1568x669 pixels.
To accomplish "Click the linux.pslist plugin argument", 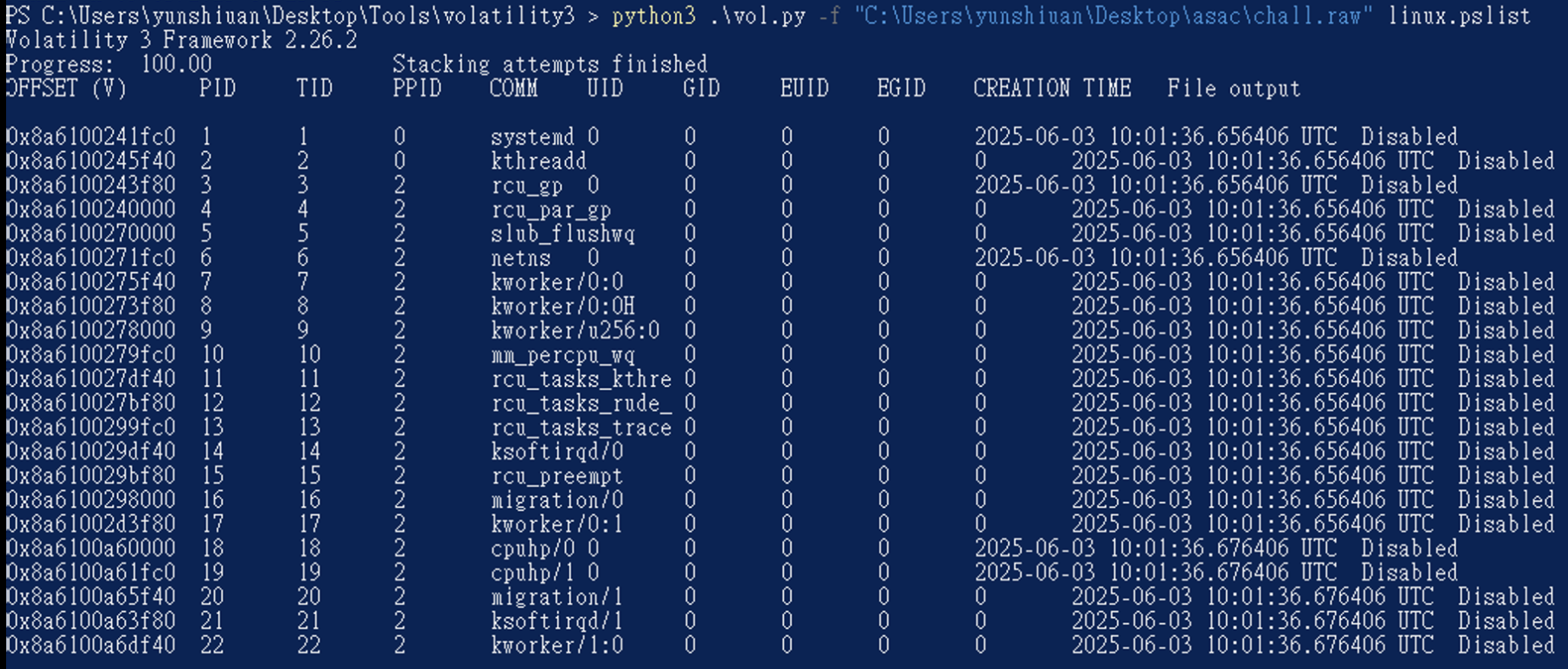I will [1460, 16].
